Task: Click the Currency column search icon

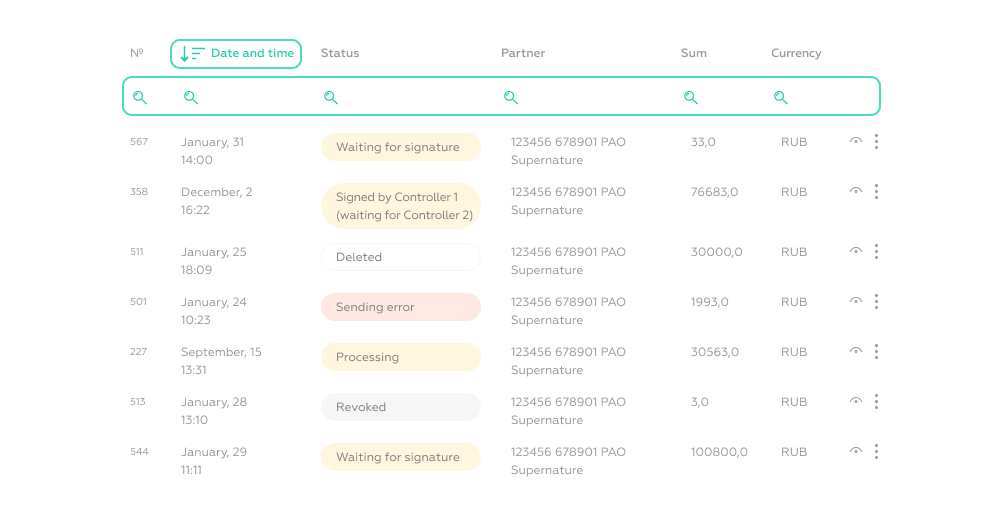Action: 781,97
